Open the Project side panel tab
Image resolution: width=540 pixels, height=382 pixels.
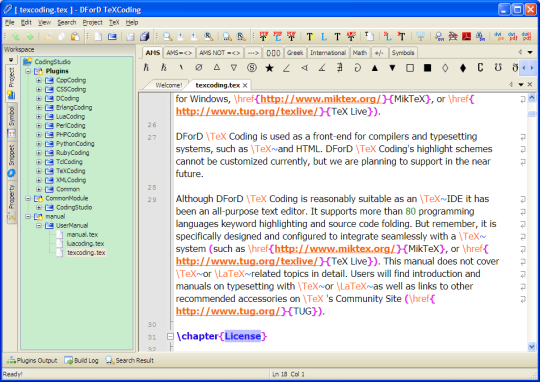tap(11, 83)
